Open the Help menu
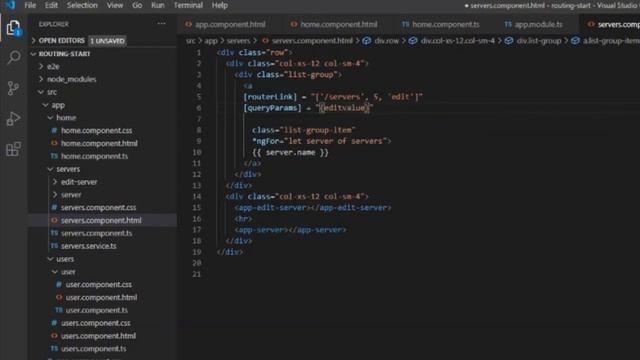640x360 pixels. click(x=220, y=5)
